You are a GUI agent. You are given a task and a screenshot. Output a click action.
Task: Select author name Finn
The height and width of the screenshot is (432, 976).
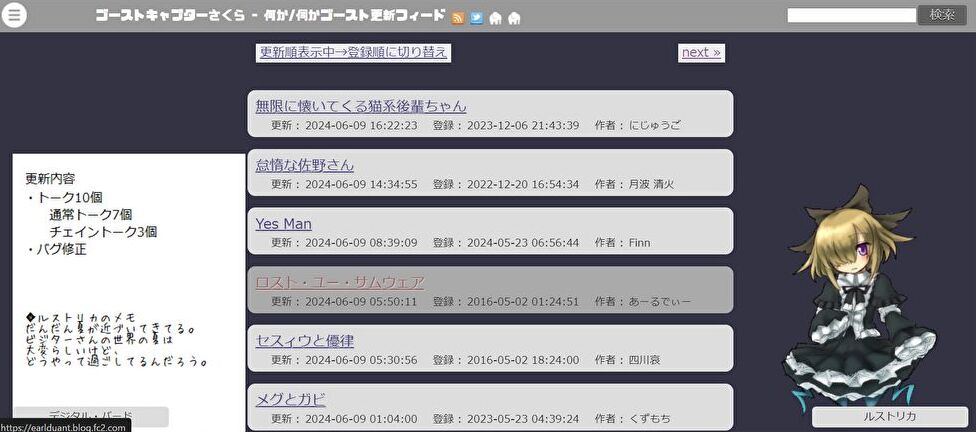pyautogui.click(x=639, y=243)
